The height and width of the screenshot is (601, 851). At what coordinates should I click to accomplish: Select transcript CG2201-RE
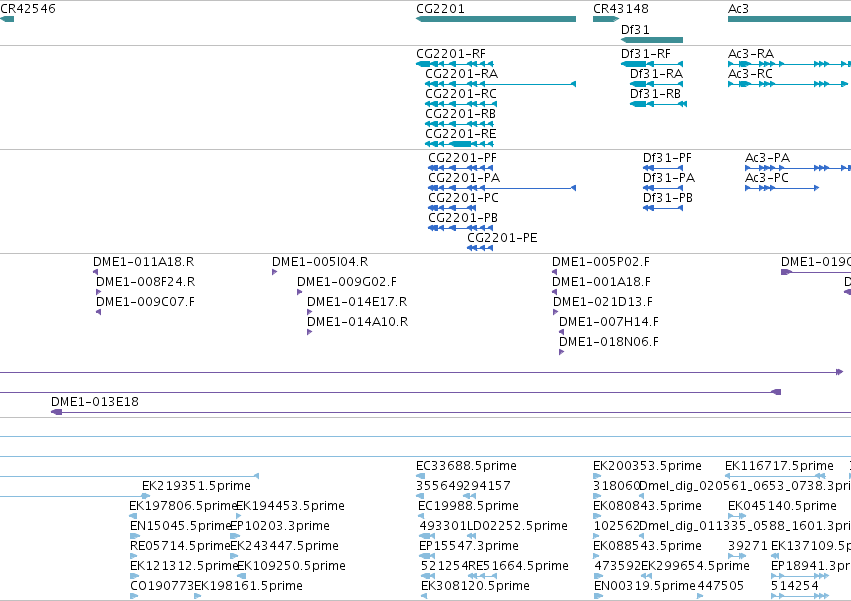point(459,144)
